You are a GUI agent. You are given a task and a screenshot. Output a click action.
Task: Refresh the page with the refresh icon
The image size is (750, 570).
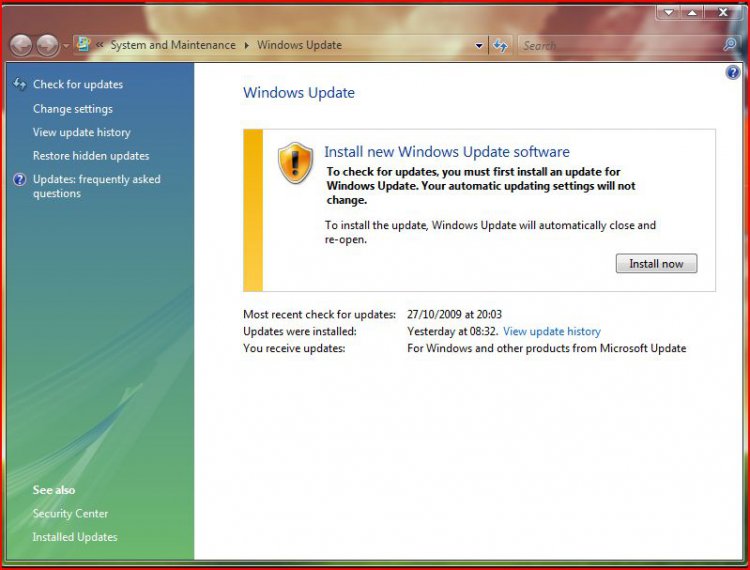coord(500,46)
